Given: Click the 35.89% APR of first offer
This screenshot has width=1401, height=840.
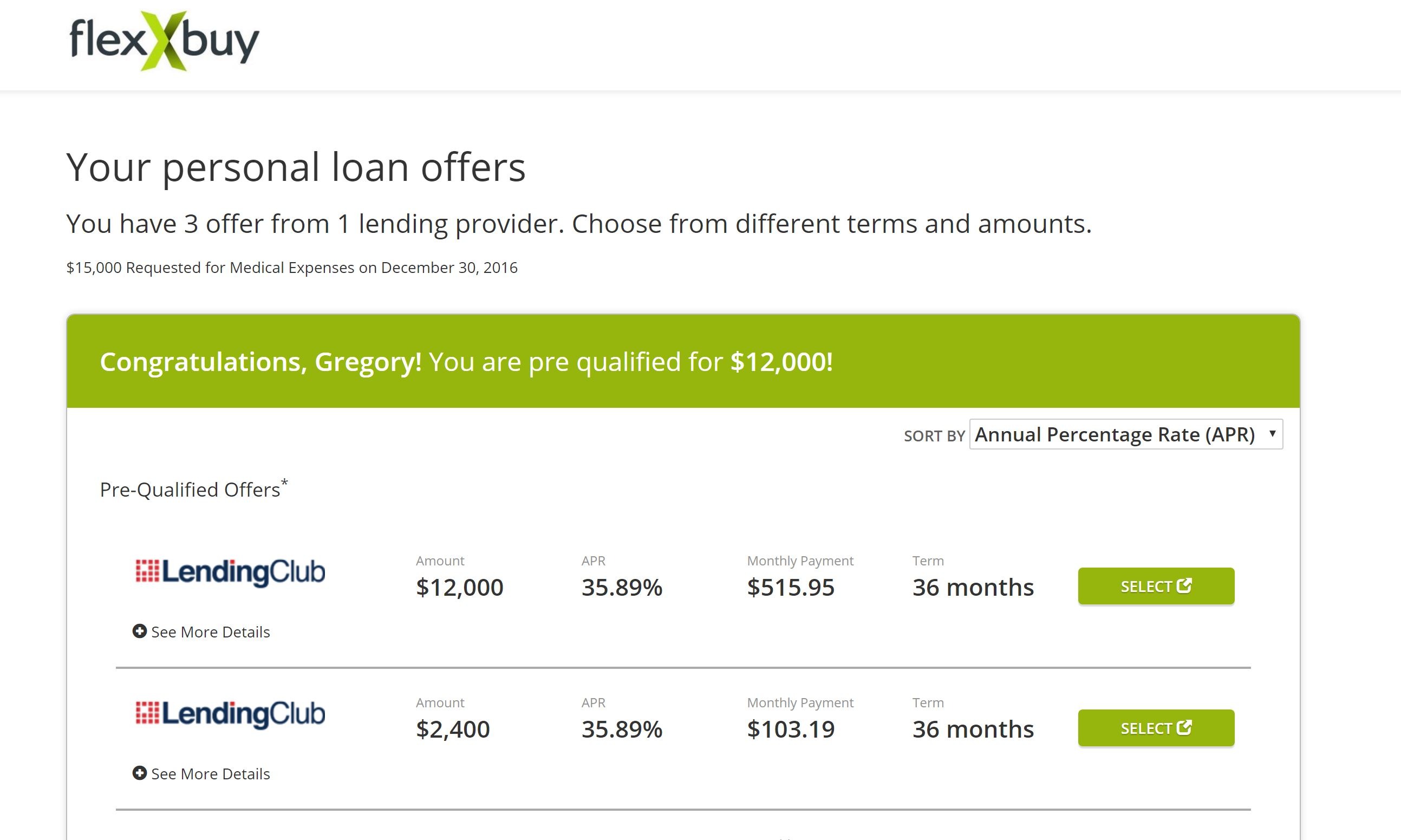Looking at the screenshot, I should tap(621, 588).
